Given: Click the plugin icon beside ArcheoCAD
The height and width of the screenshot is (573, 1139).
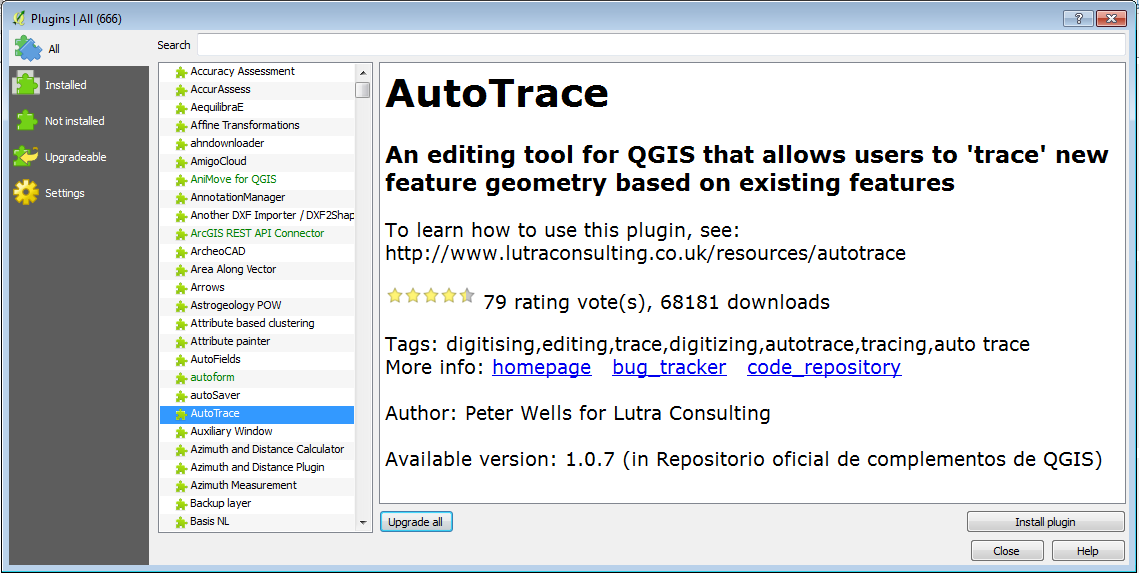Looking at the screenshot, I should (x=181, y=252).
